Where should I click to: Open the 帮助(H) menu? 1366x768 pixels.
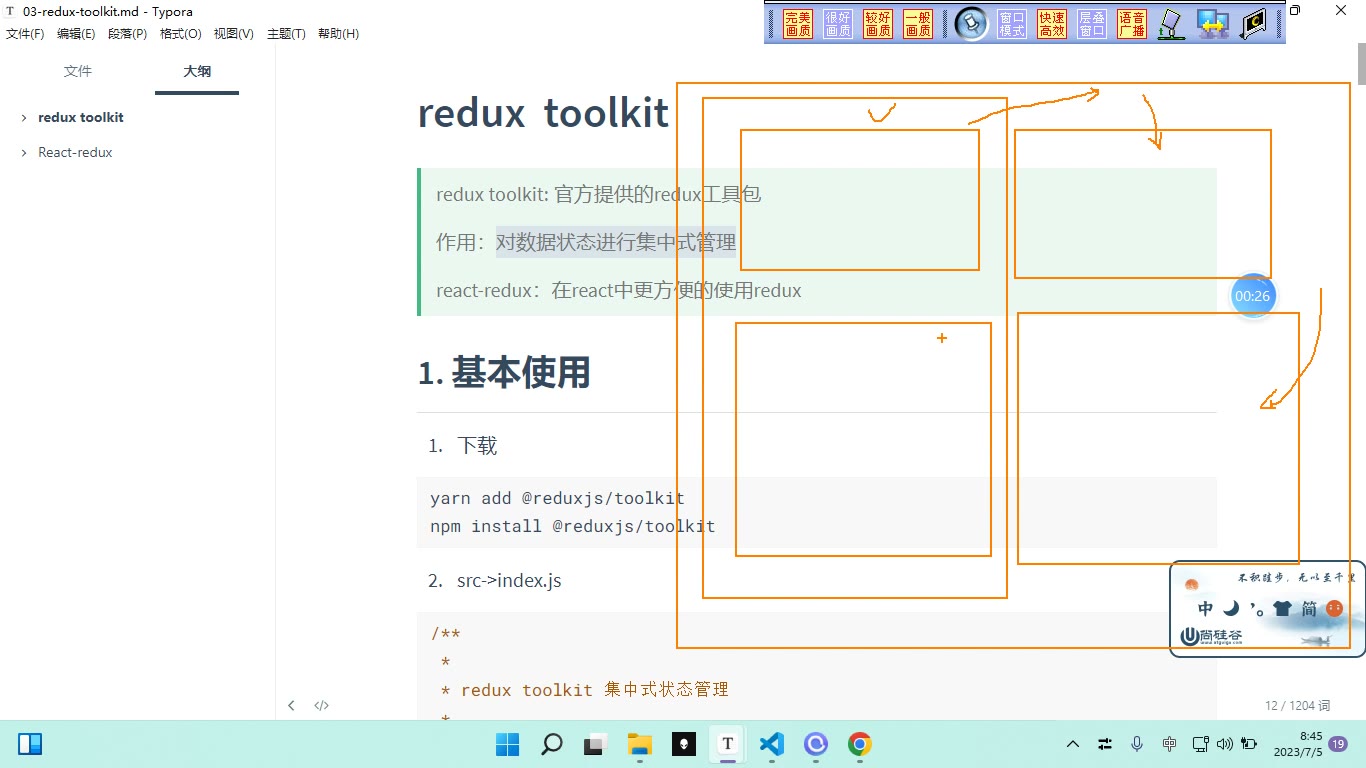tap(338, 34)
